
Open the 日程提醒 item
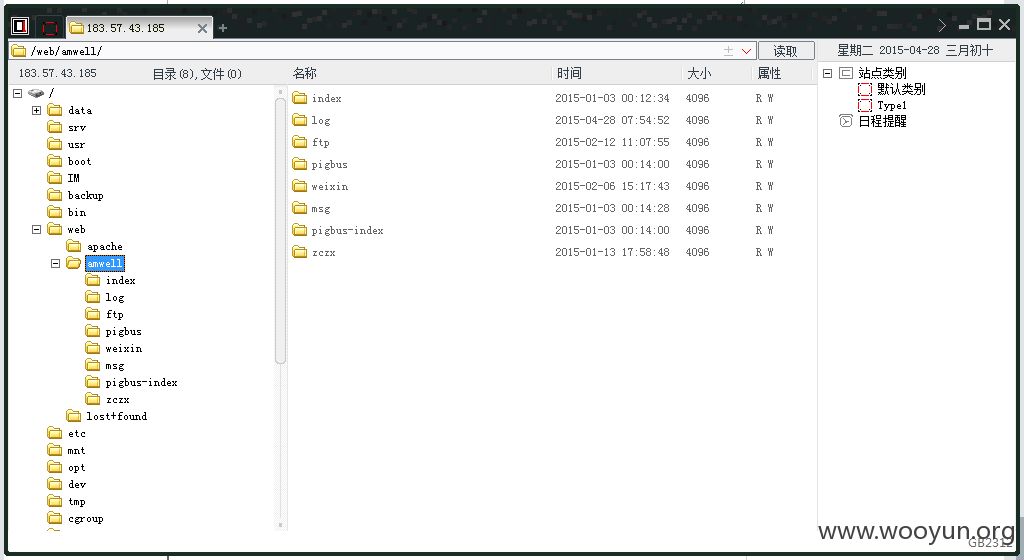(882, 121)
